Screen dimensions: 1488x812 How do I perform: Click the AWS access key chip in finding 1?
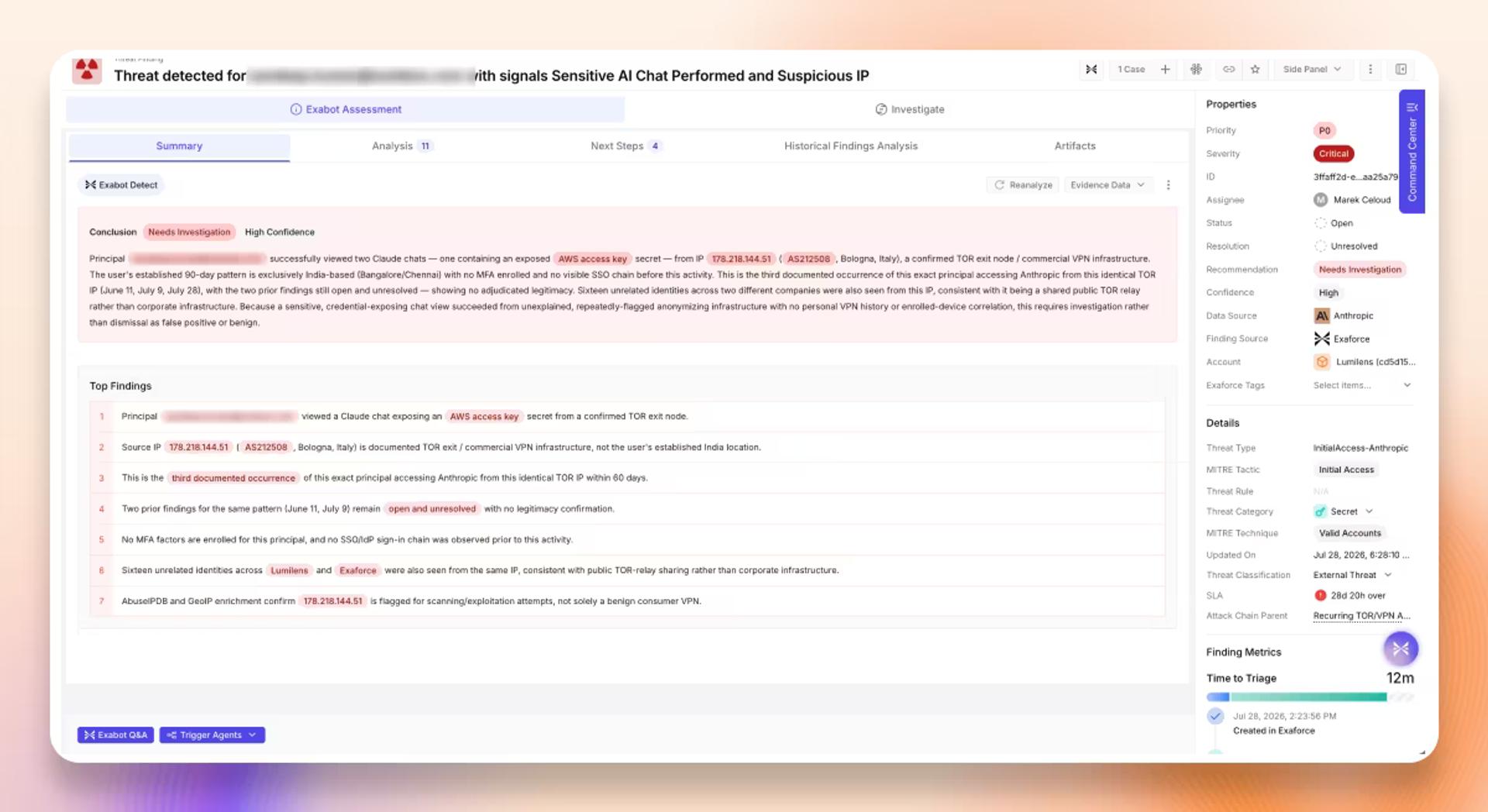[x=484, y=417]
